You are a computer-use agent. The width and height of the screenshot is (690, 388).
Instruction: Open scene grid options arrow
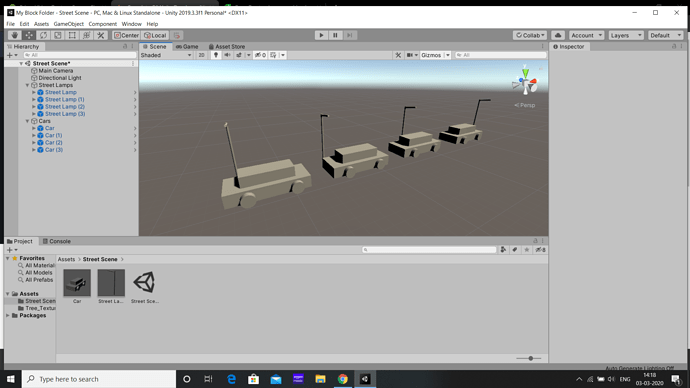point(283,55)
